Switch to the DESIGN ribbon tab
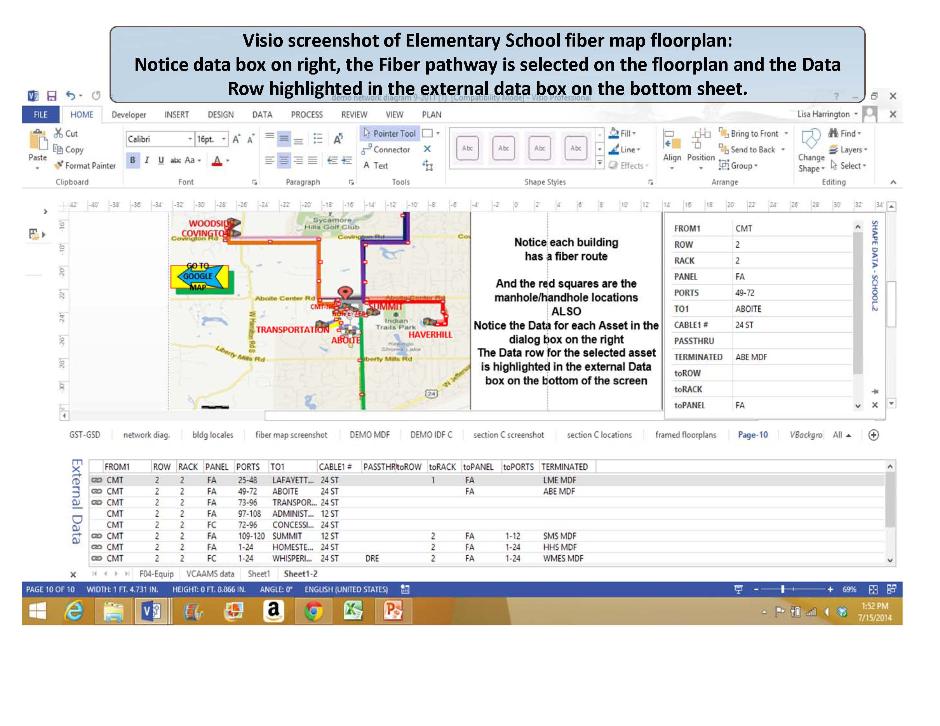Image resolution: width=940 pixels, height=726 pixels. [221, 115]
